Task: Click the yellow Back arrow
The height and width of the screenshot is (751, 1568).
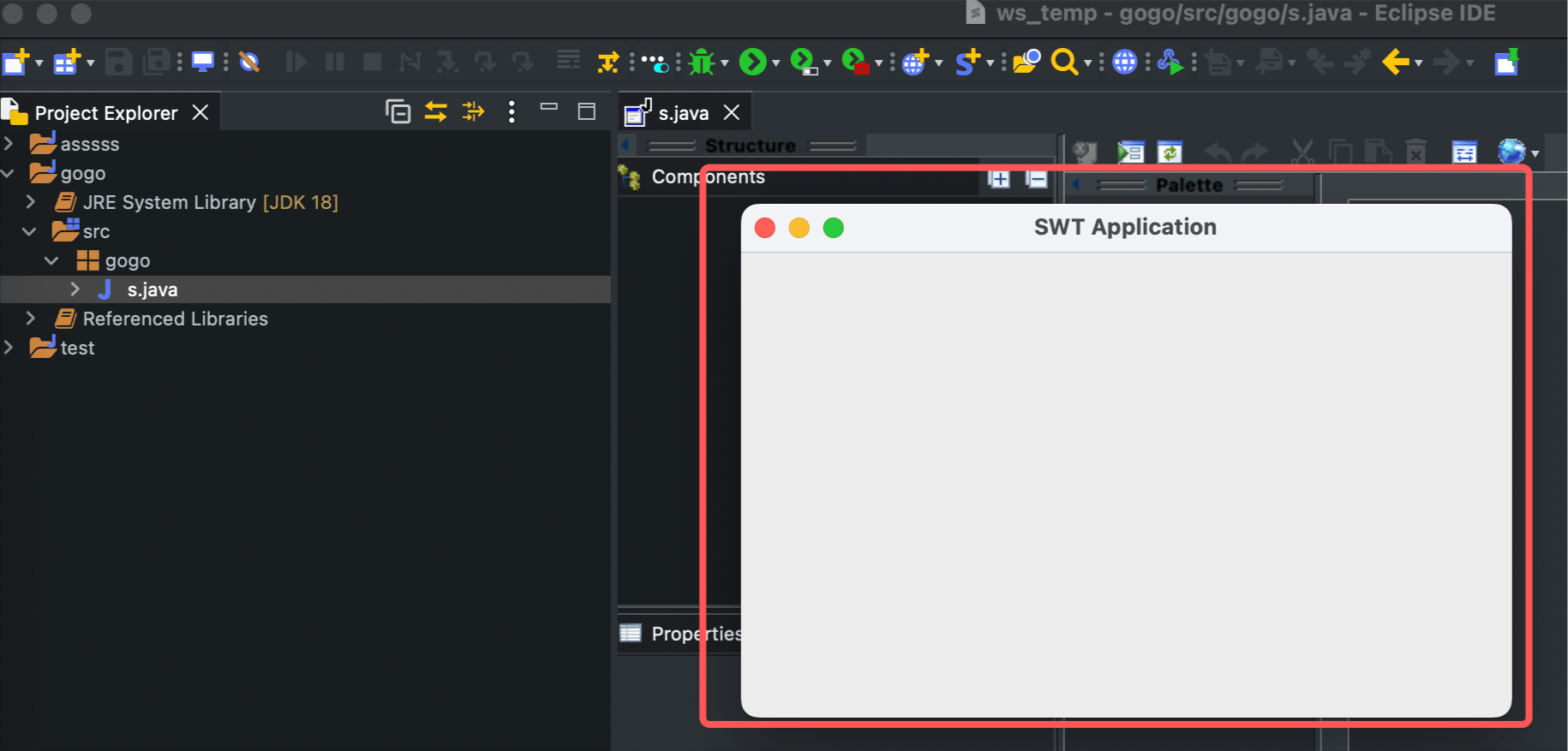Action: tap(1396, 62)
